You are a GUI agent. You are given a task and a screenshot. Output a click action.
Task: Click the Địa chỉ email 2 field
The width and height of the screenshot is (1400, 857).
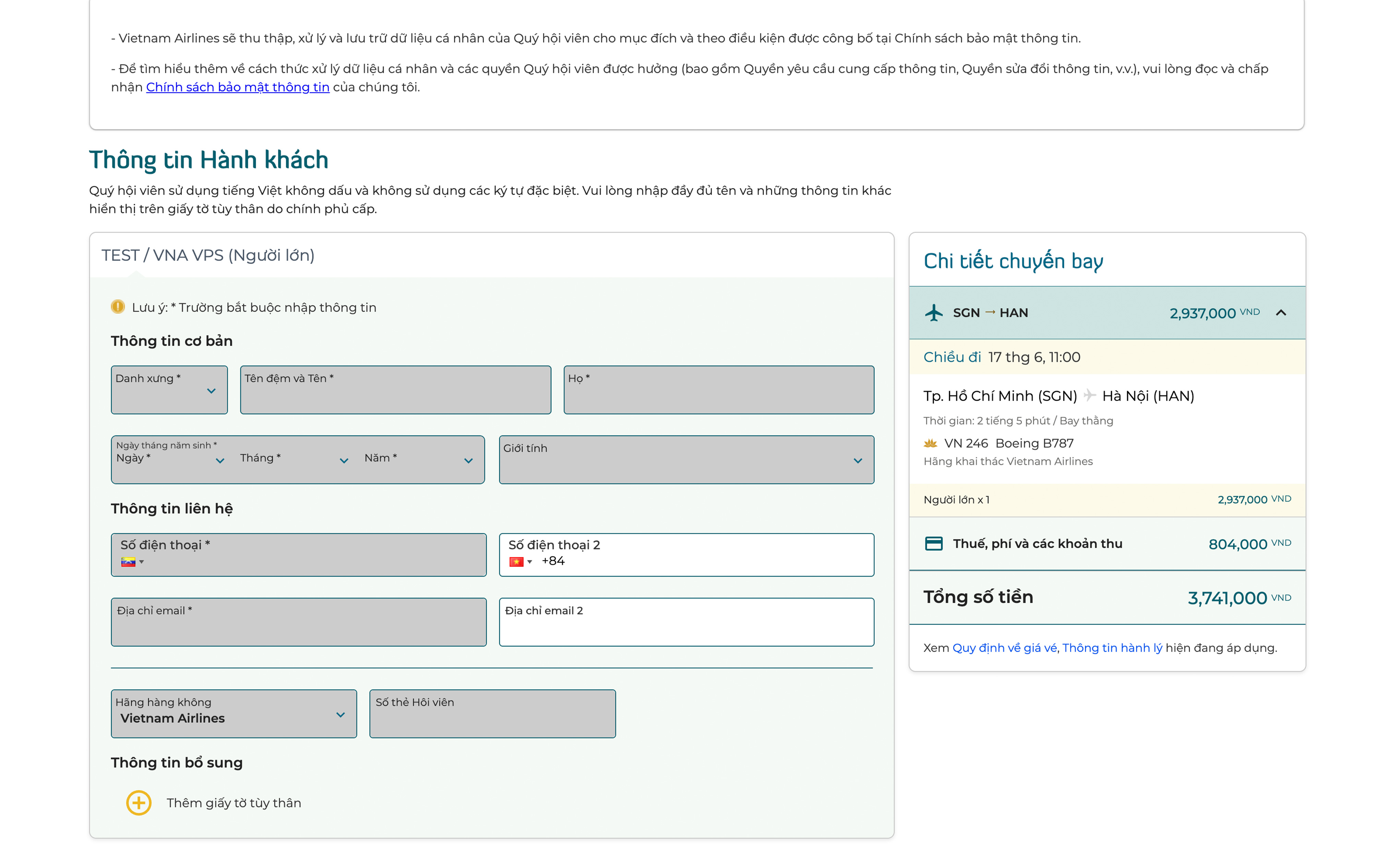pyautogui.click(x=686, y=622)
